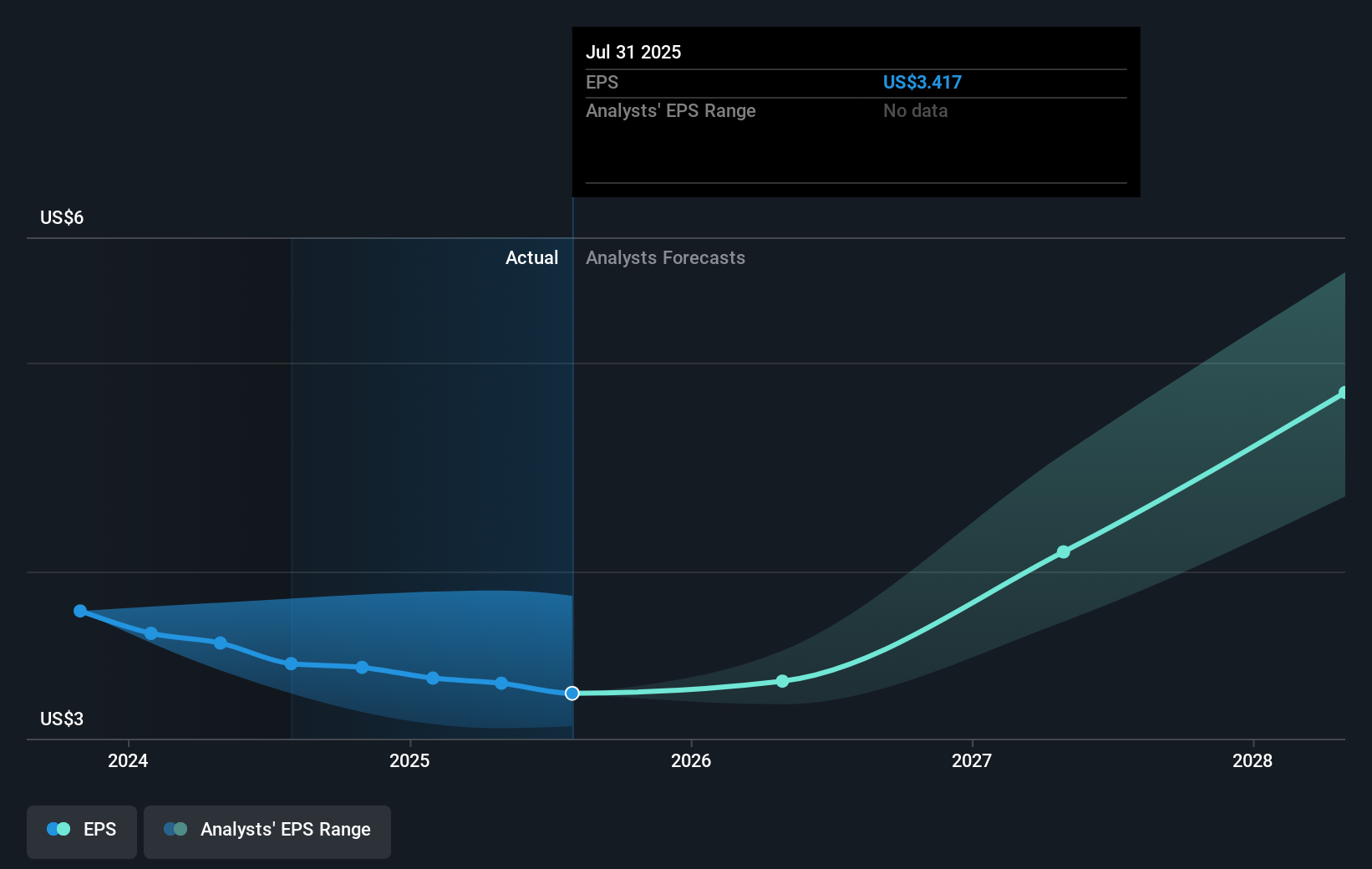
Task: Click the US$3.417 EPS value in tooltip
Action: pyautogui.click(x=922, y=82)
